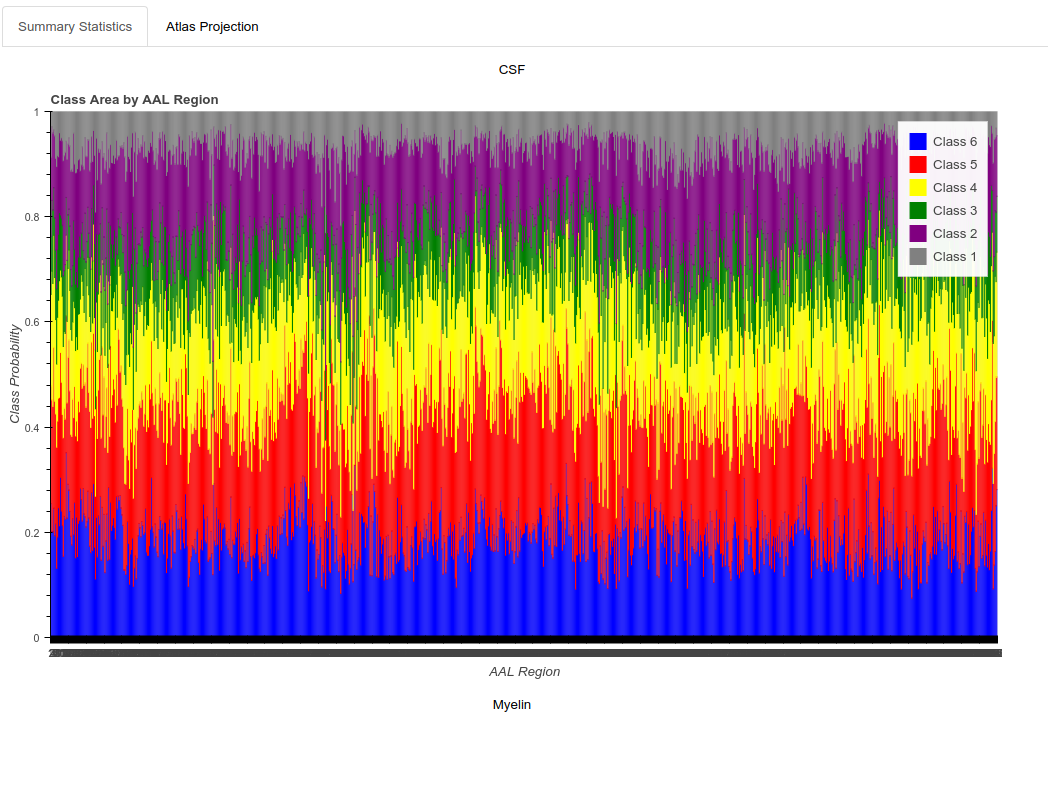This screenshot has width=1048, height=792.
Task: Click the CSF heading above the chart
Action: [511, 70]
